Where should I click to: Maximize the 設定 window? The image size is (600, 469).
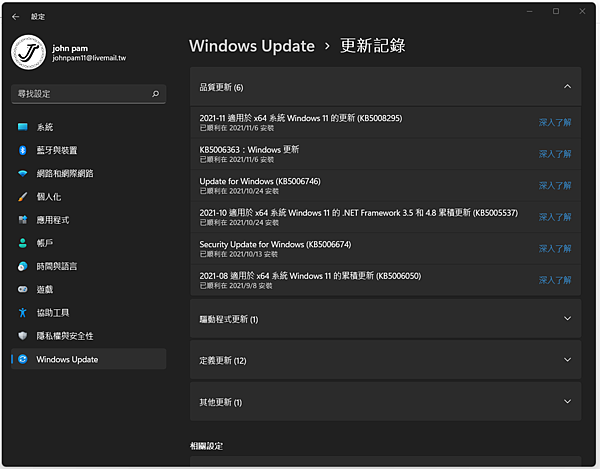(556, 11)
